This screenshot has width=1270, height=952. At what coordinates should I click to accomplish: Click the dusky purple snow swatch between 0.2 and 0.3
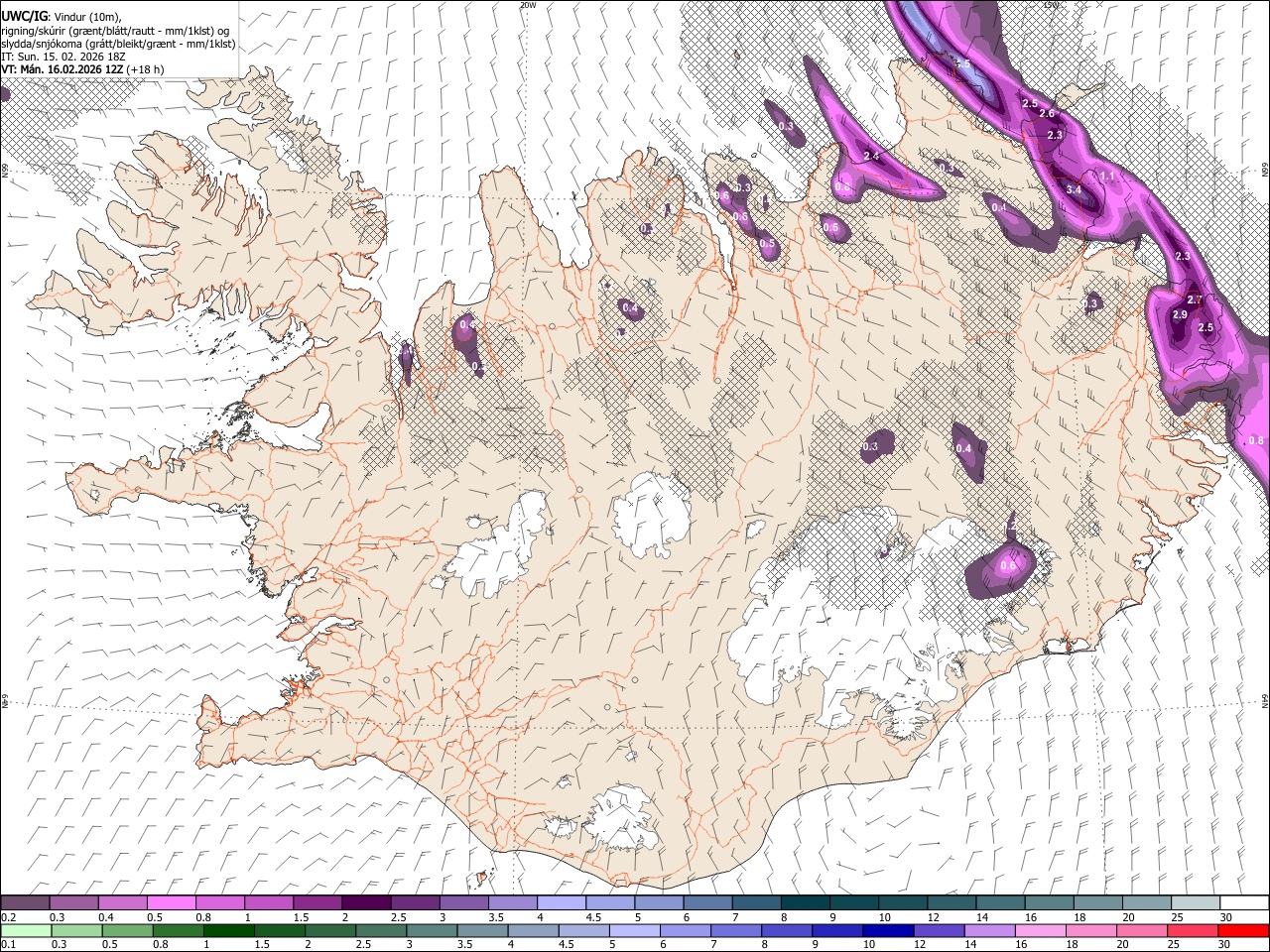tap(26, 902)
